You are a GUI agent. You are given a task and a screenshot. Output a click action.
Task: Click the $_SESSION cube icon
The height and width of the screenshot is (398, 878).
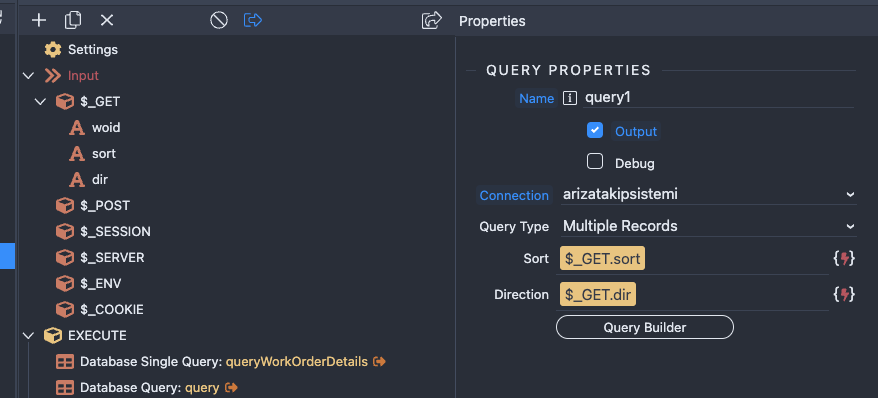[65, 232]
